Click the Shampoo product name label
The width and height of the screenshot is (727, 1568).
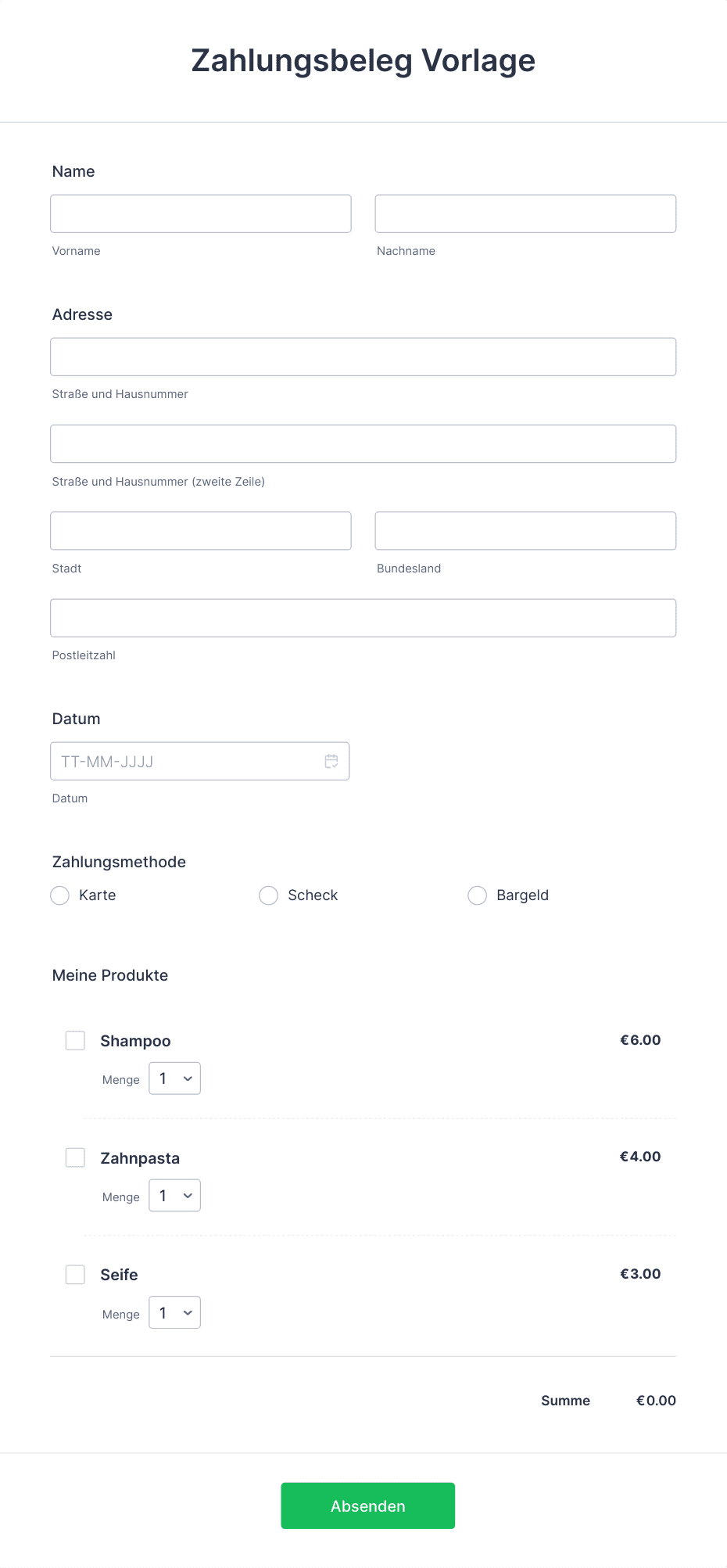135,1041
